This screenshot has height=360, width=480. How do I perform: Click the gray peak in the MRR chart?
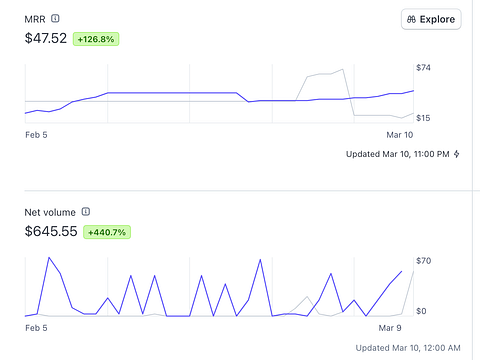[x=343, y=69]
